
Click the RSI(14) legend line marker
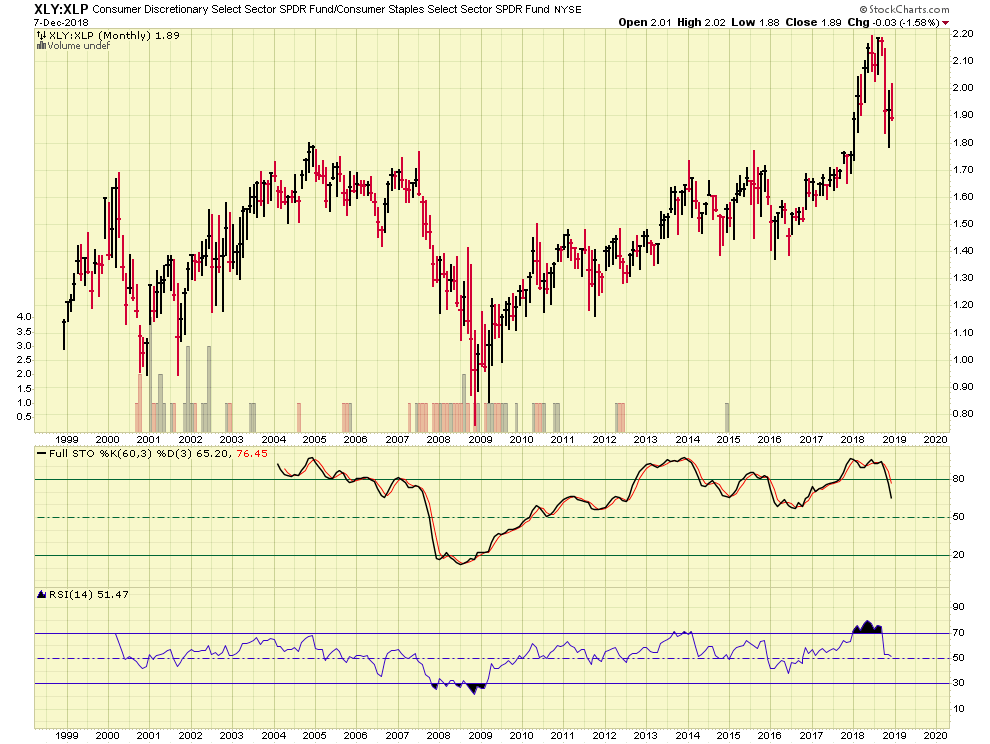click(41, 594)
